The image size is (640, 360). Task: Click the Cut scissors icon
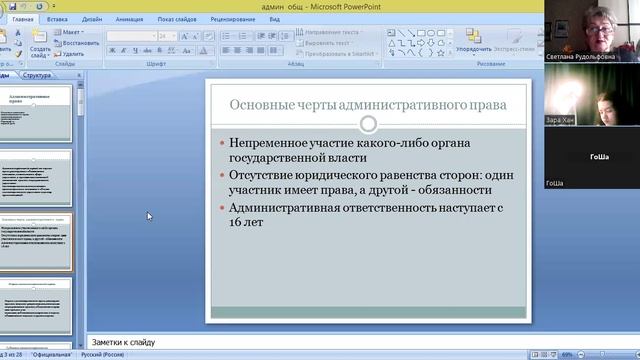point(18,33)
